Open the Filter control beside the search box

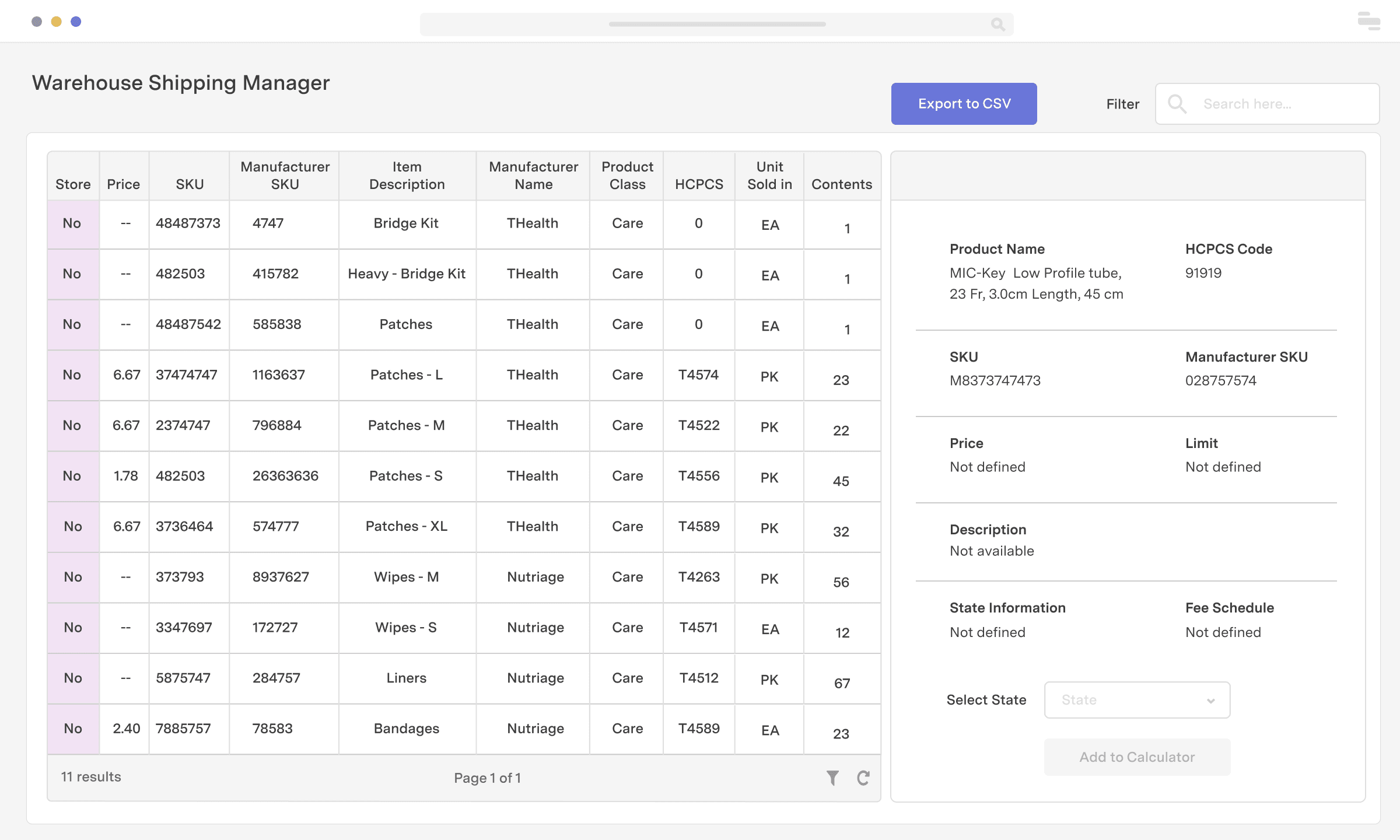[1122, 103]
